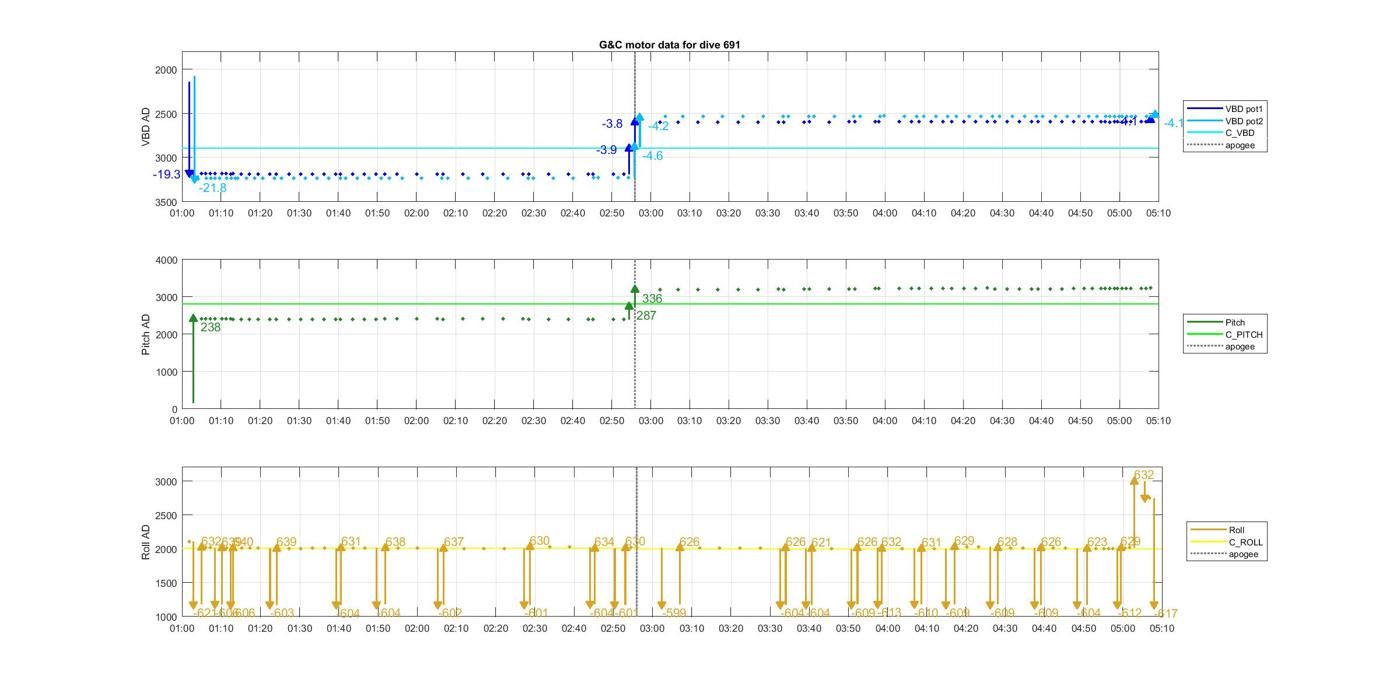Viewport: 1400px width, 693px height.
Task: Click the "-3.9" annotation near apogee
Action: 607,150
